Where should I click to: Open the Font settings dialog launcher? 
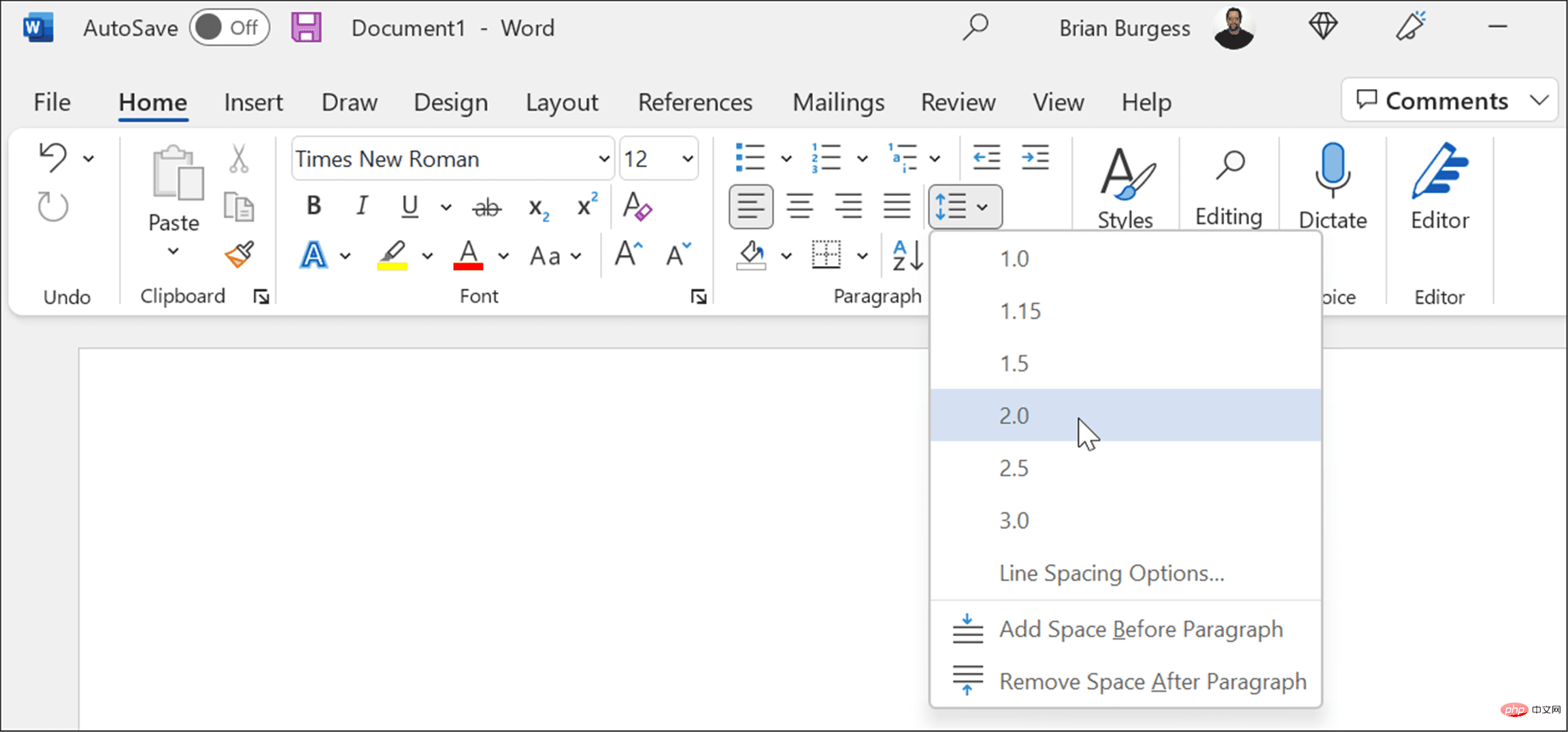699,297
